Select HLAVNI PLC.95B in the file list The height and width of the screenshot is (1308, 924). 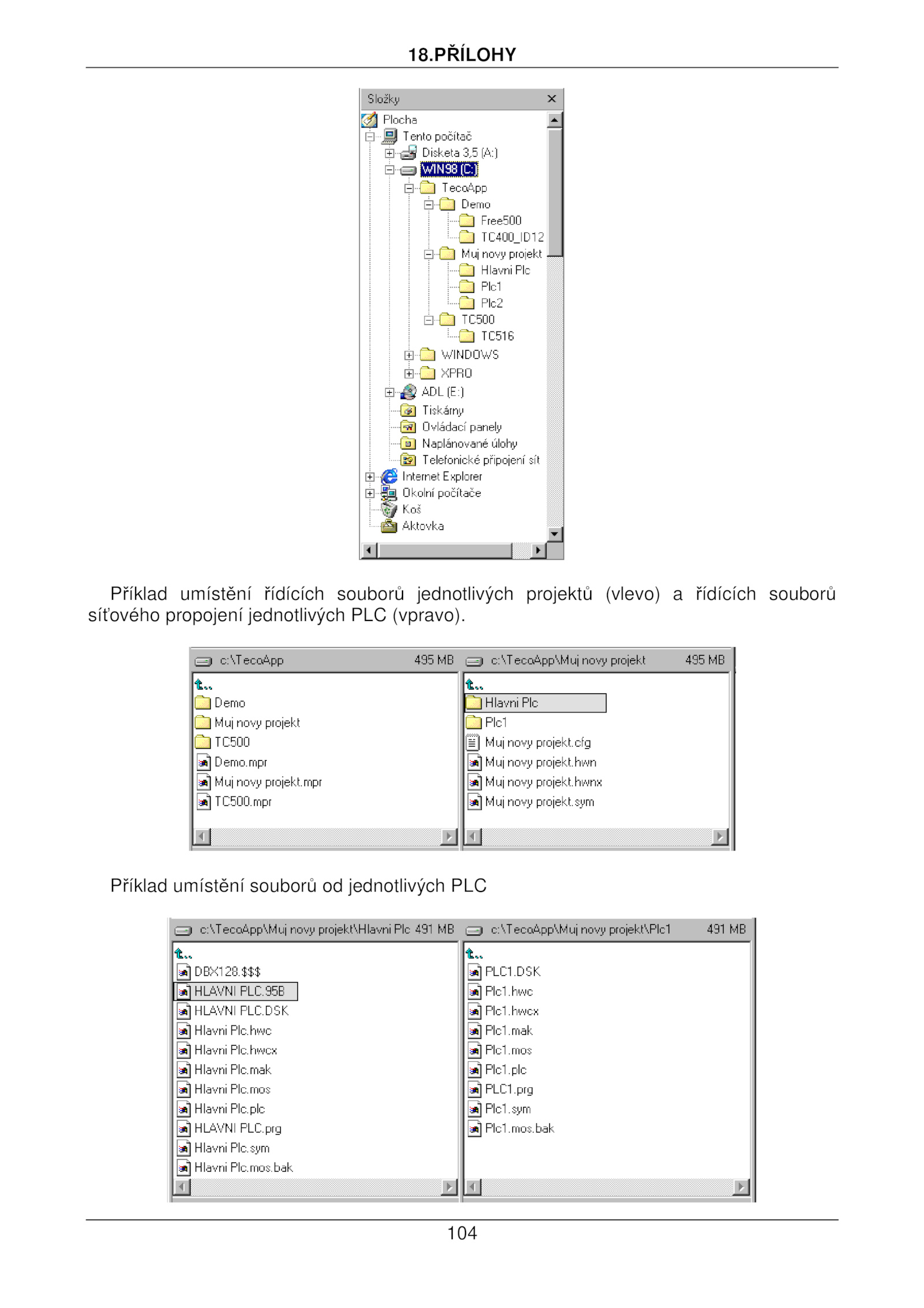pyautogui.click(x=239, y=991)
